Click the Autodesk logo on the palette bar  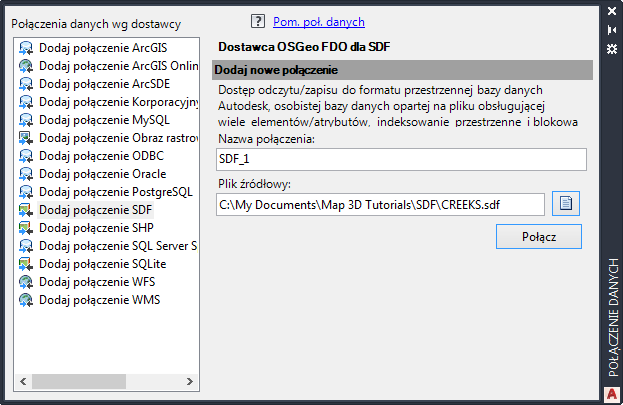(613, 391)
